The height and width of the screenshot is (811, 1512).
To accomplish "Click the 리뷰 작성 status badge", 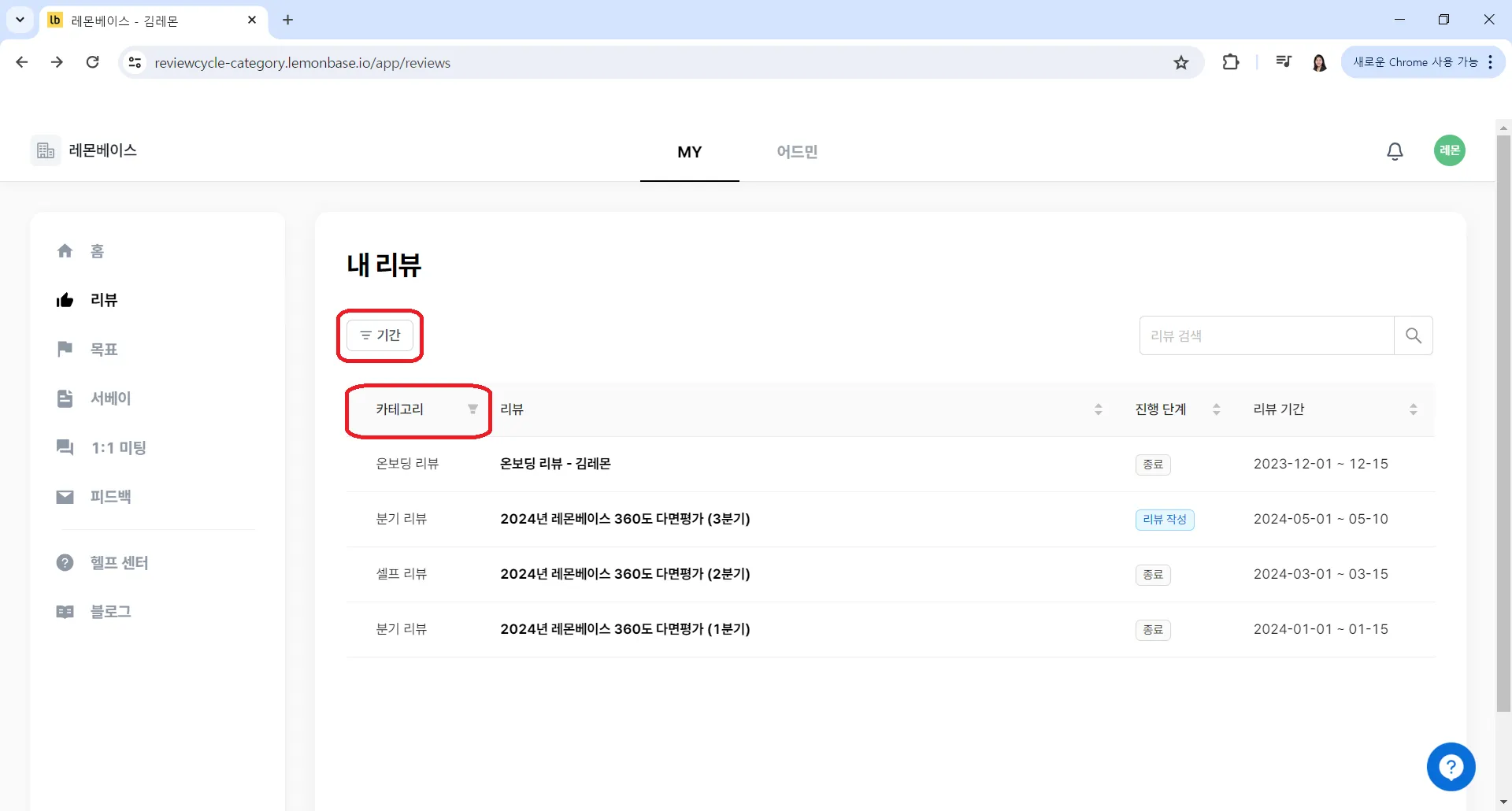I will click(1165, 520).
